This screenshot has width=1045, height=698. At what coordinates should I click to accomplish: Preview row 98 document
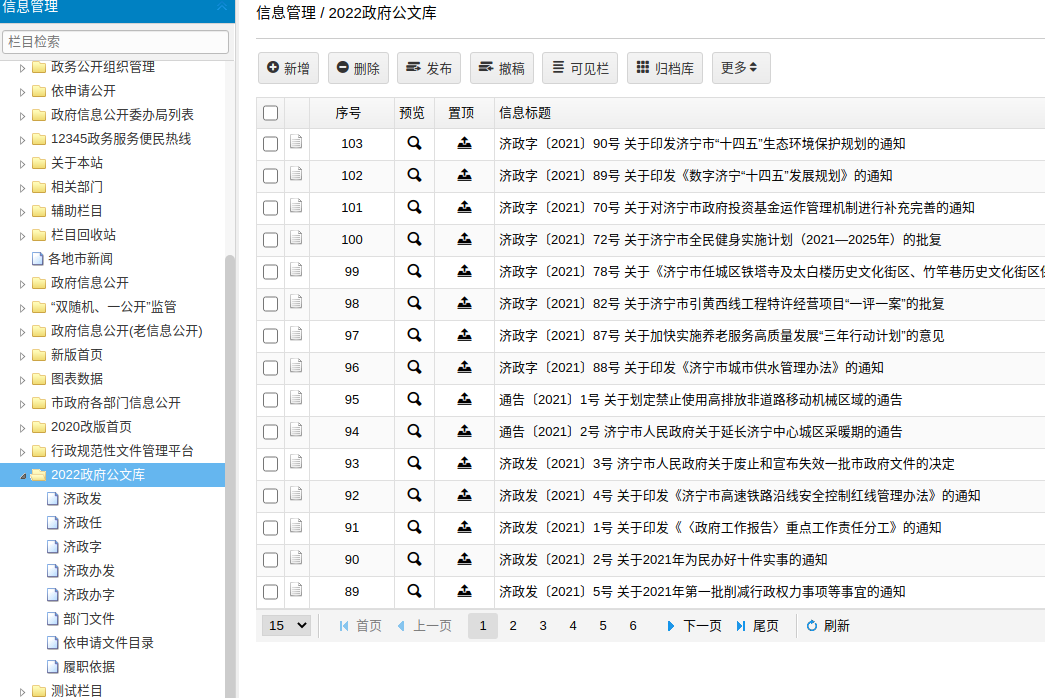[414, 303]
